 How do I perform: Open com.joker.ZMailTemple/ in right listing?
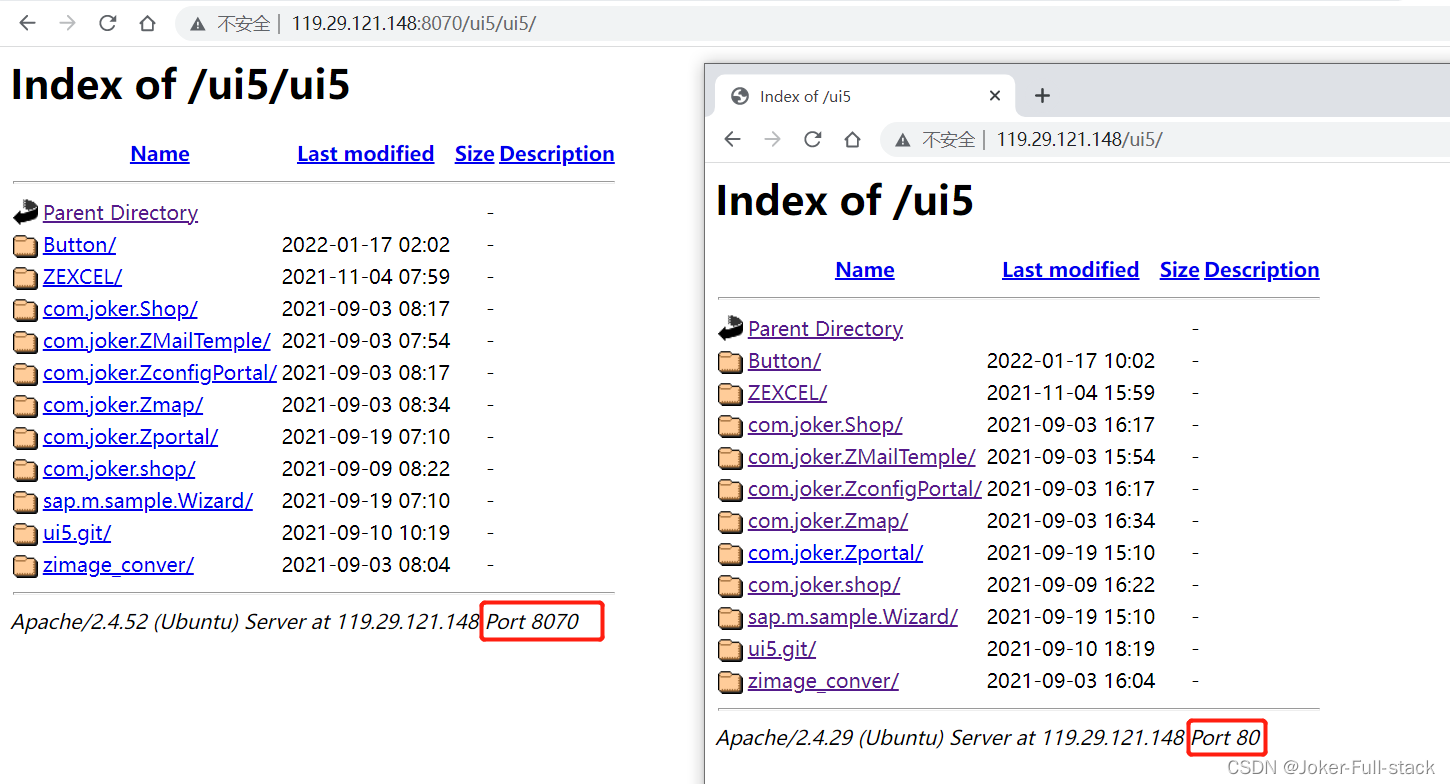861,457
